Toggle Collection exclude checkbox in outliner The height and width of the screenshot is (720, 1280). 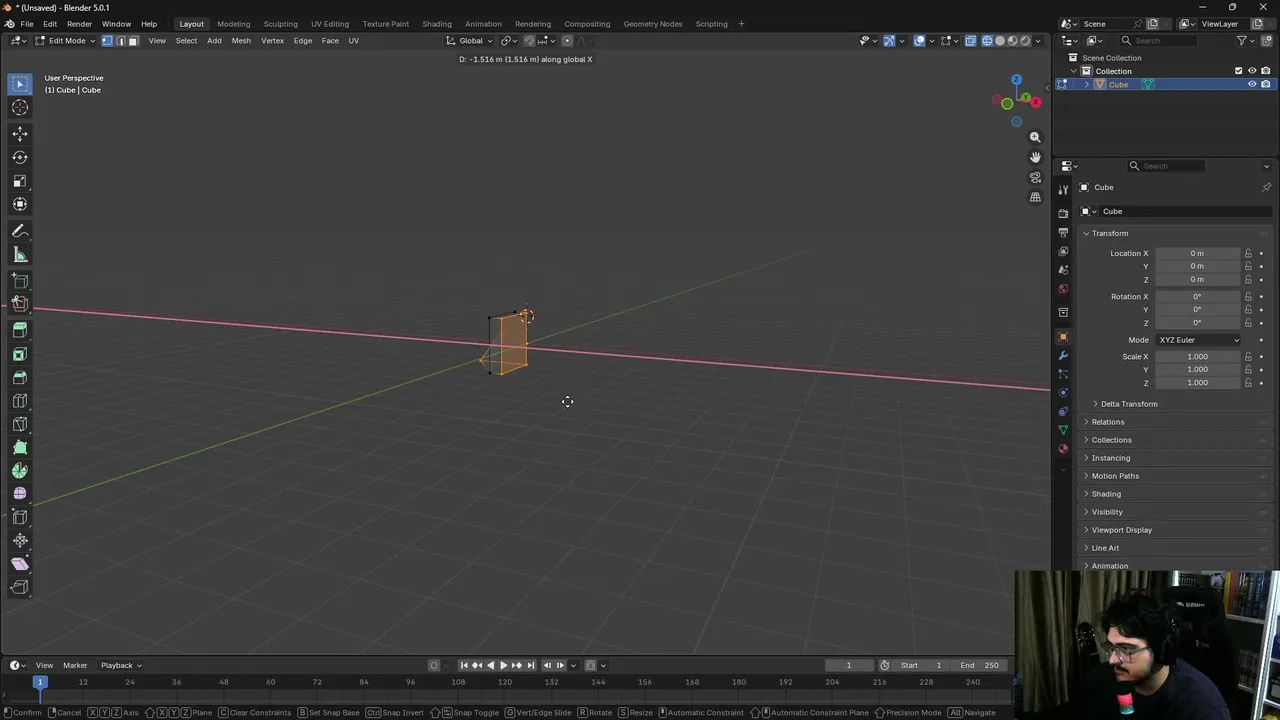[x=1238, y=71]
